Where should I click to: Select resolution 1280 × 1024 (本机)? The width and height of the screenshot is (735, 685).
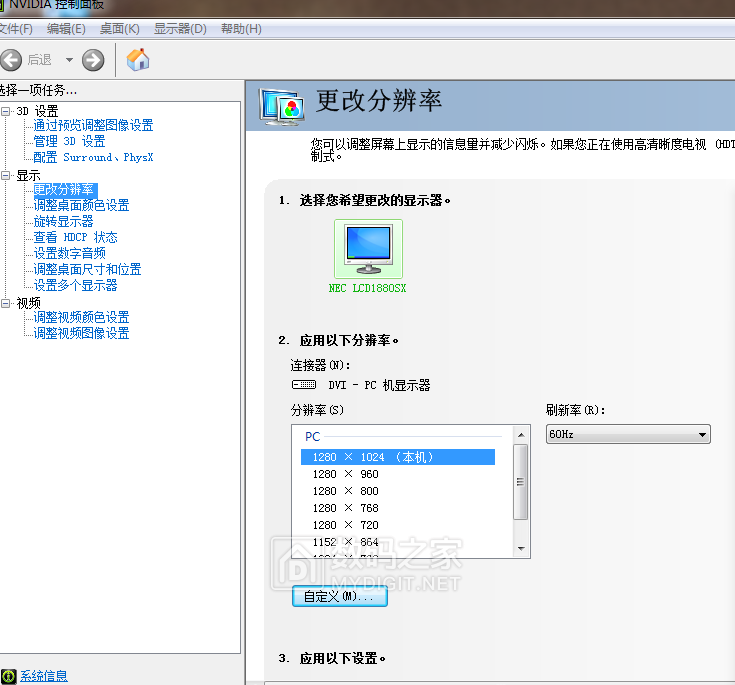tap(398, 457)
